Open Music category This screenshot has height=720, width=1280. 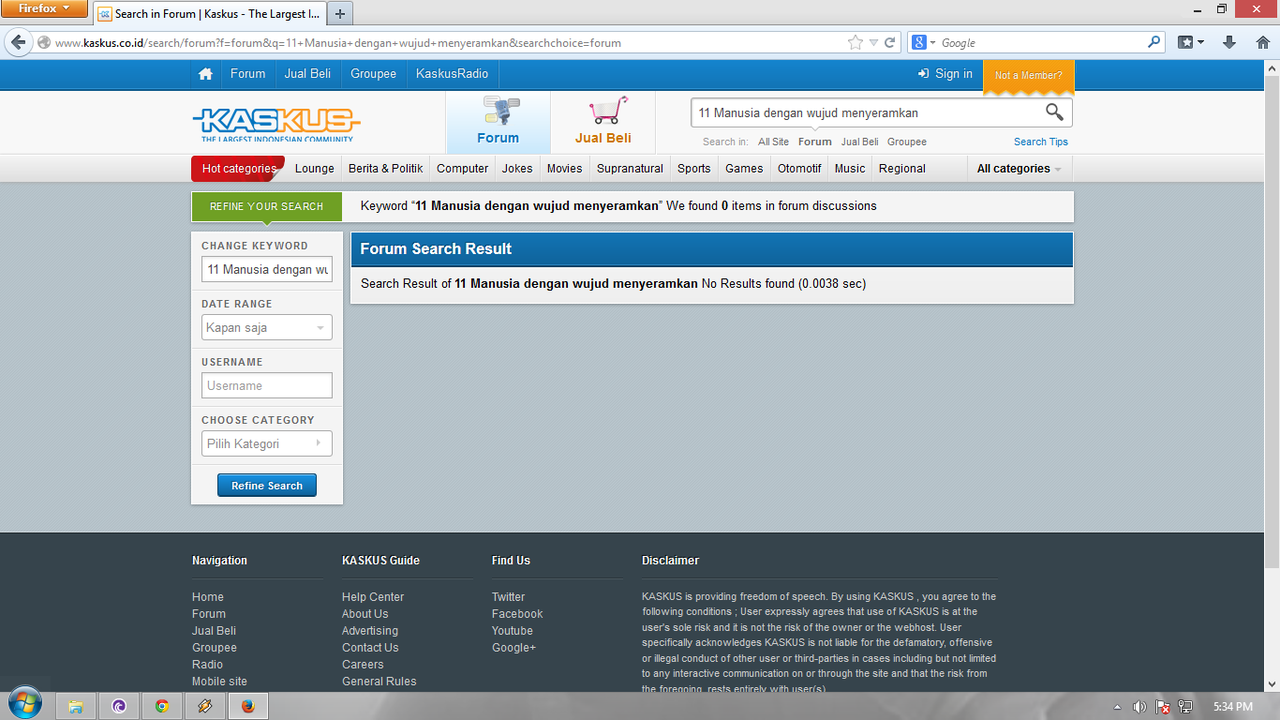click(850, 168)
